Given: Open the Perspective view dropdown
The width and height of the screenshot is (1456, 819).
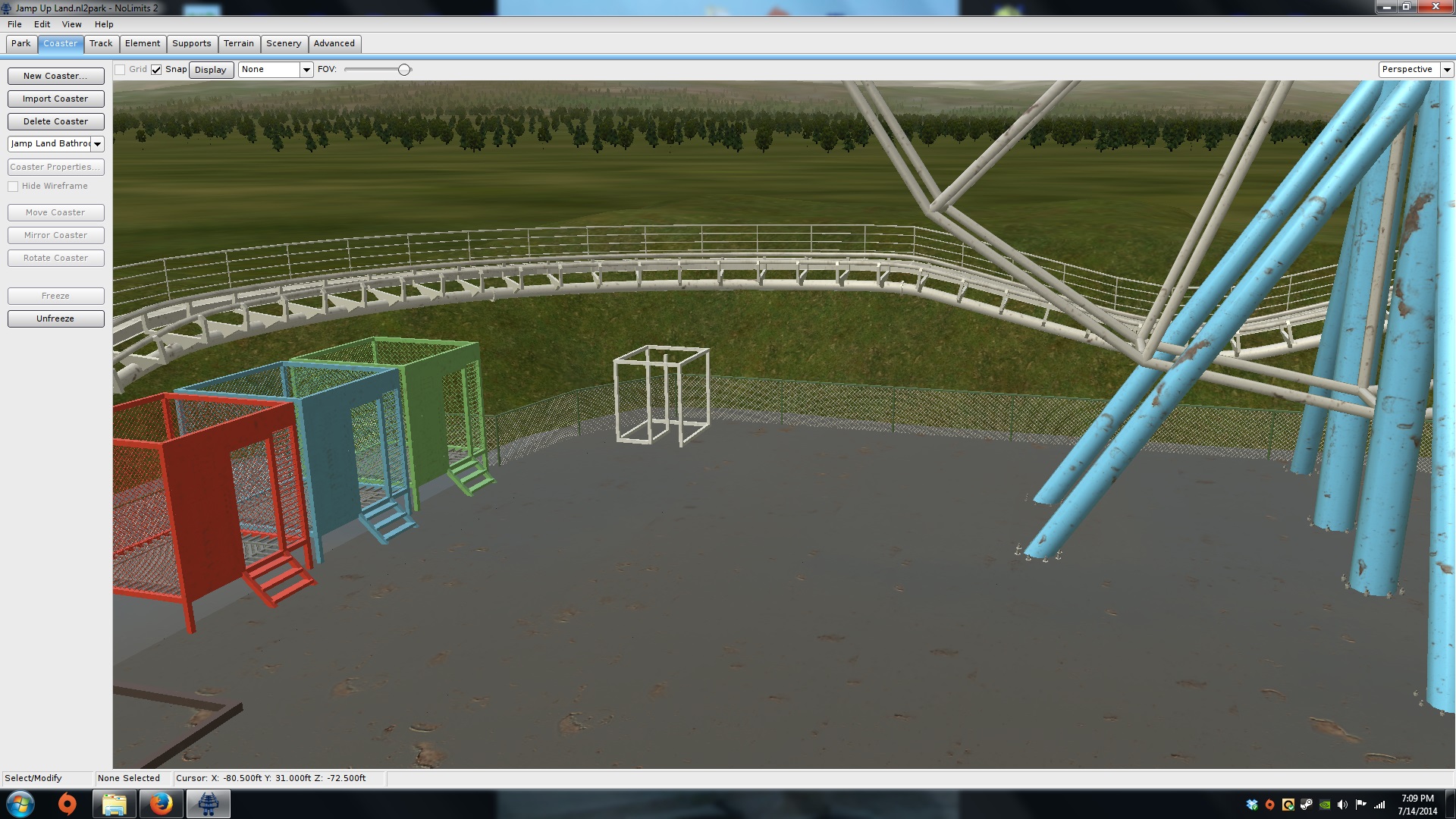Looking at the screenshot, I should [x=1447, y=70].
